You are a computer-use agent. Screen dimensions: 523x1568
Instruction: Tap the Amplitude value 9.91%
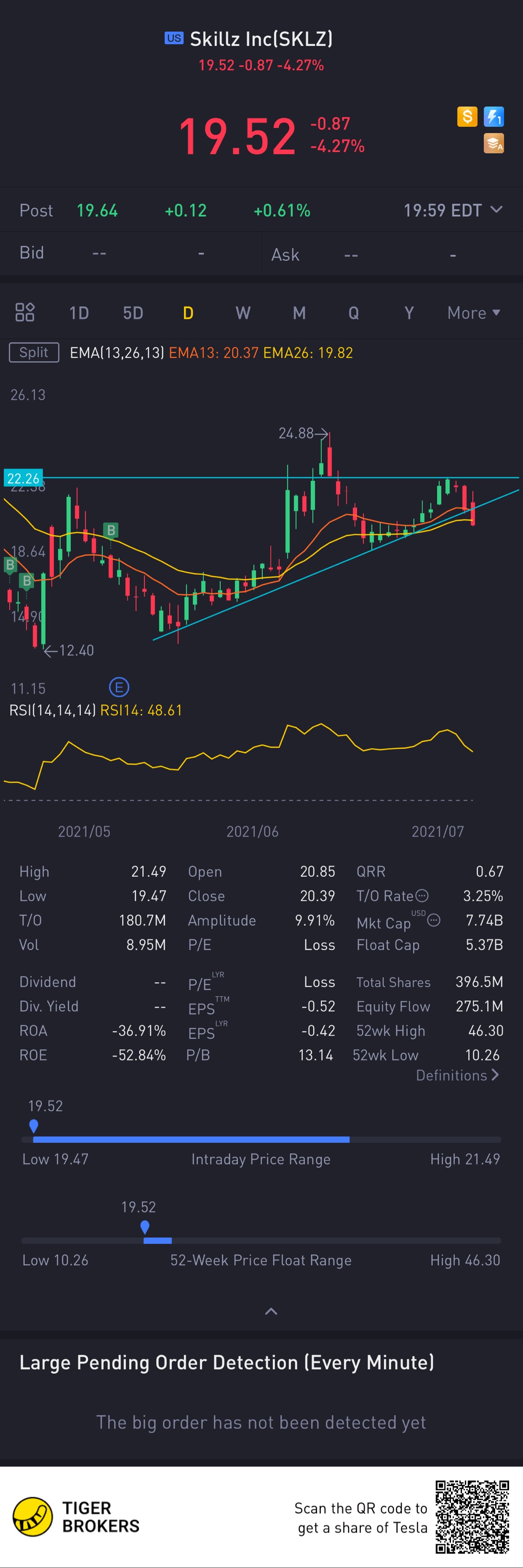[x=315, y=920]
